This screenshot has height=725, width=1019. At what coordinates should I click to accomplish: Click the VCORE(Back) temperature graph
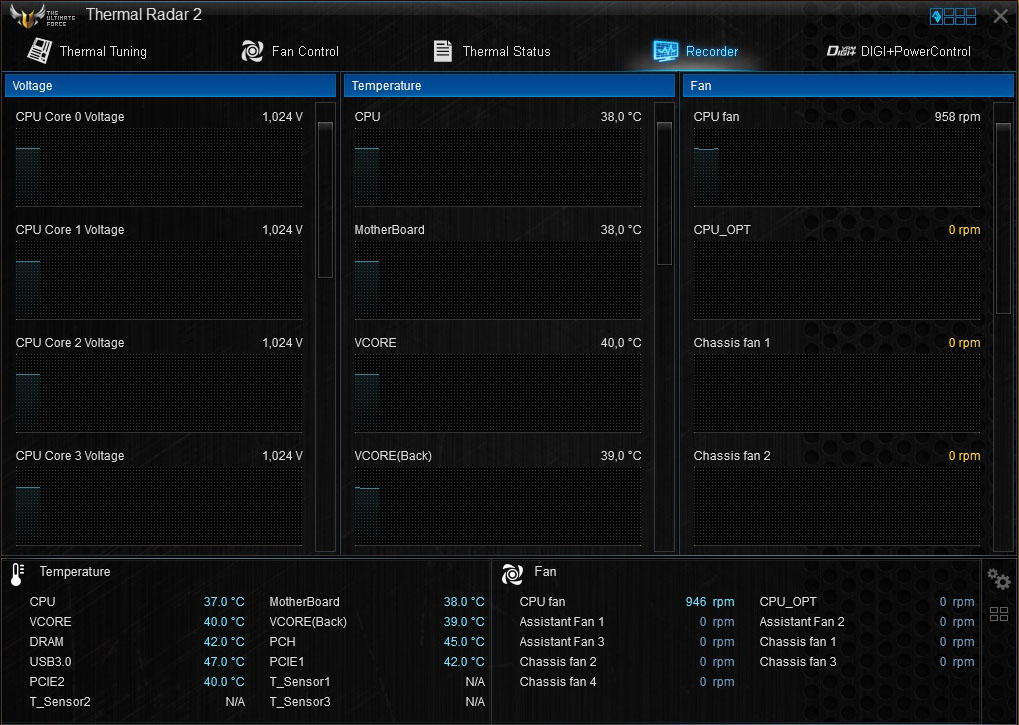click(x=498, y=506)
